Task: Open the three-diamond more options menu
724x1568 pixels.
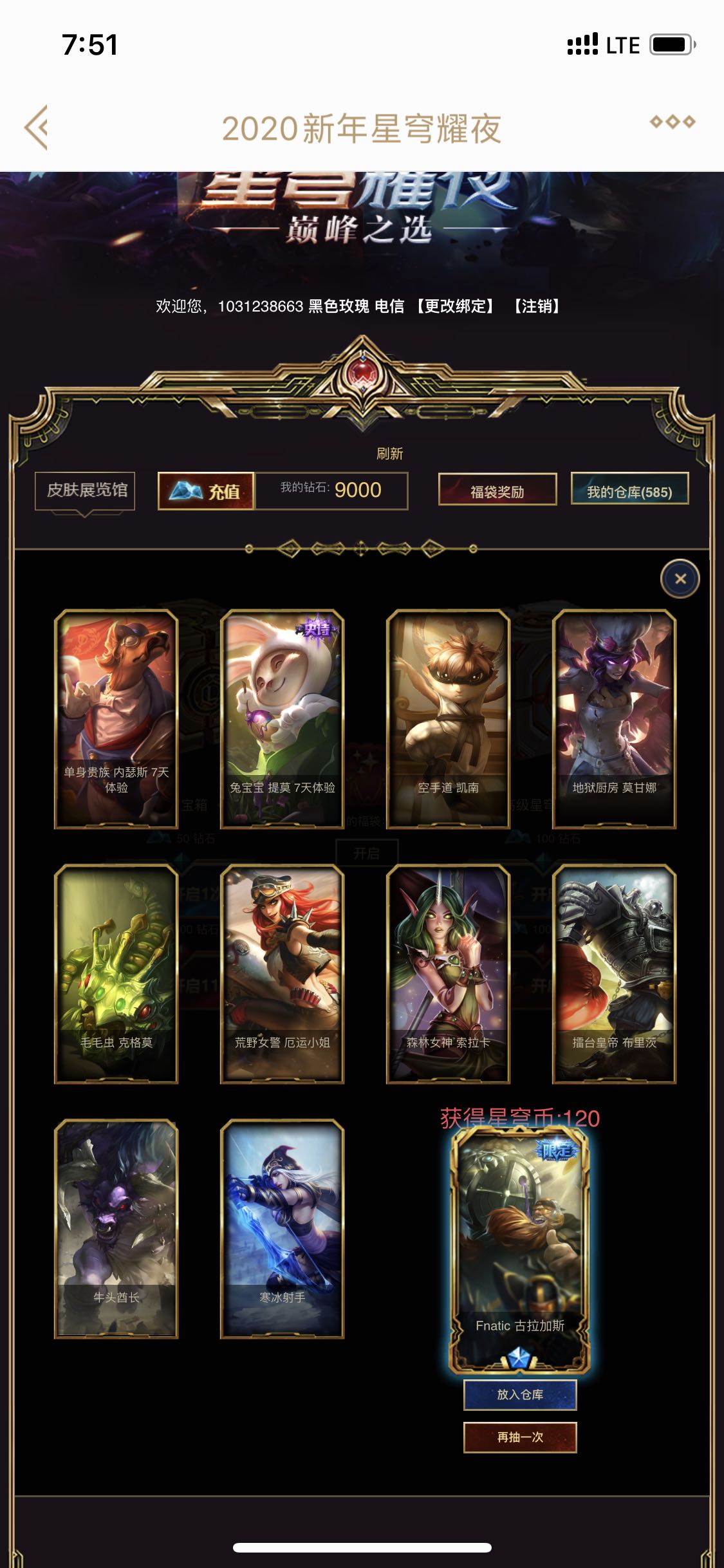Action: click(x=672, y=122)
